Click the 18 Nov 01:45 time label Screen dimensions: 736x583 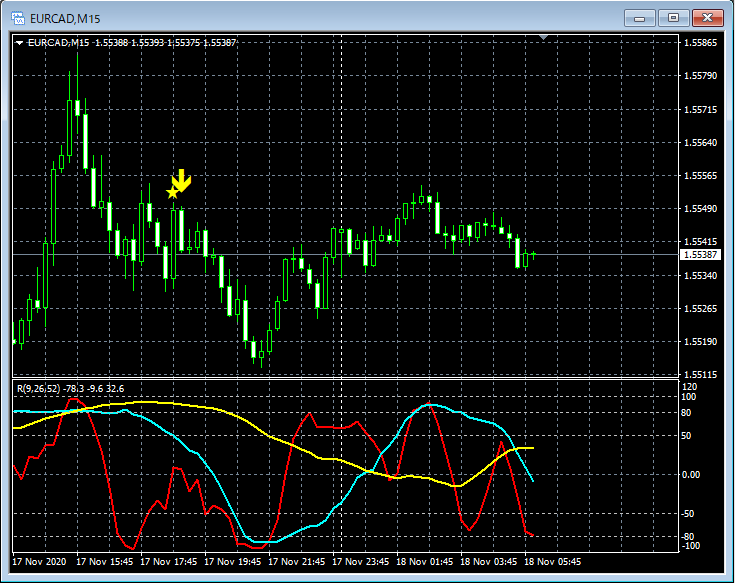pyautogui.click(x=424, y=561)
